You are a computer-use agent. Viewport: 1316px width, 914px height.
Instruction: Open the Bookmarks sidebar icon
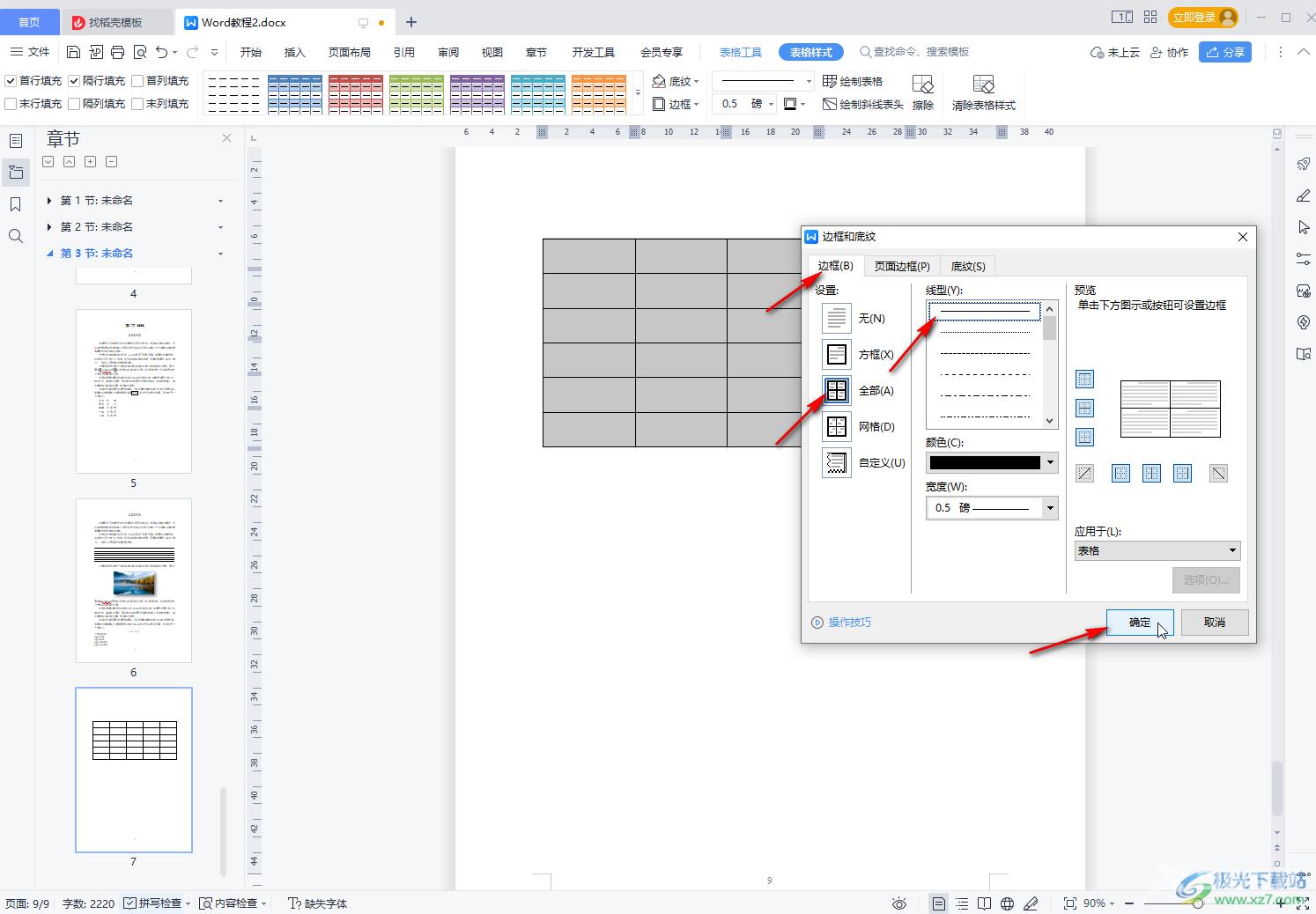pos(15,204)
